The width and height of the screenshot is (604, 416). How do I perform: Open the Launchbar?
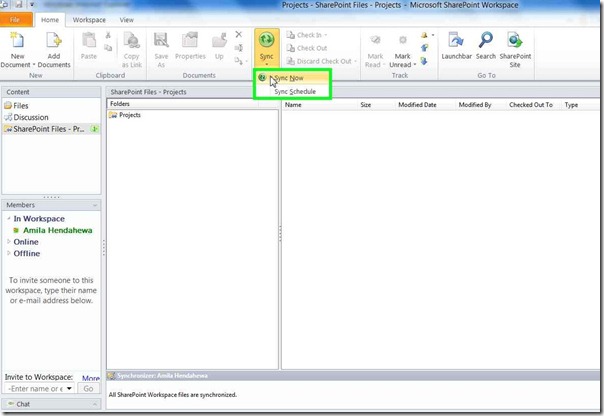(456, 46)
